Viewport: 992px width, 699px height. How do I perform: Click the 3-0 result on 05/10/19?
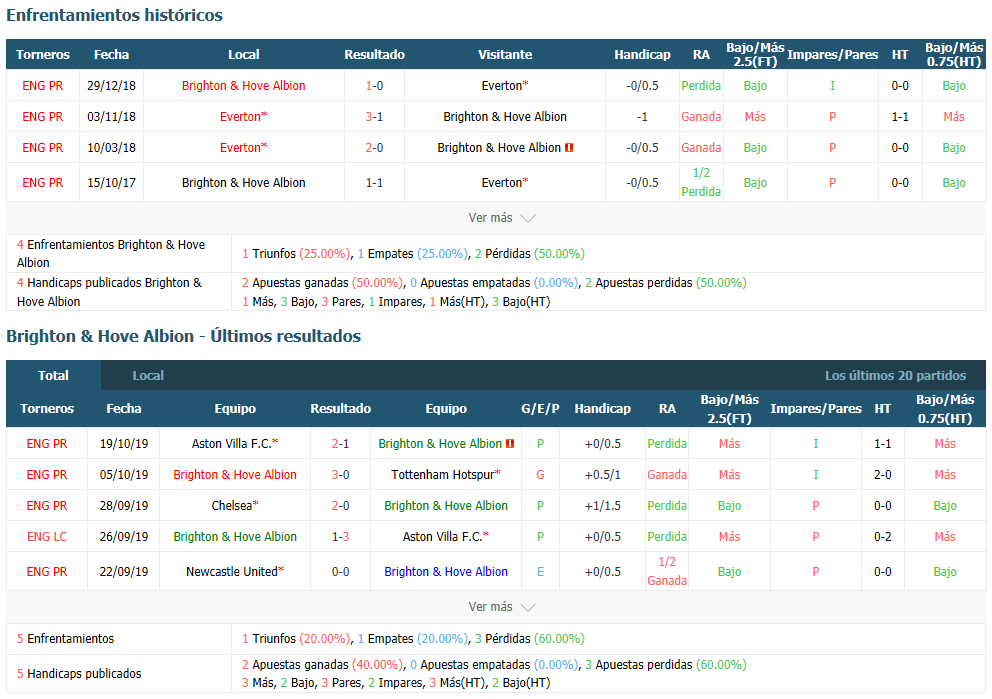tap(340, 474)
